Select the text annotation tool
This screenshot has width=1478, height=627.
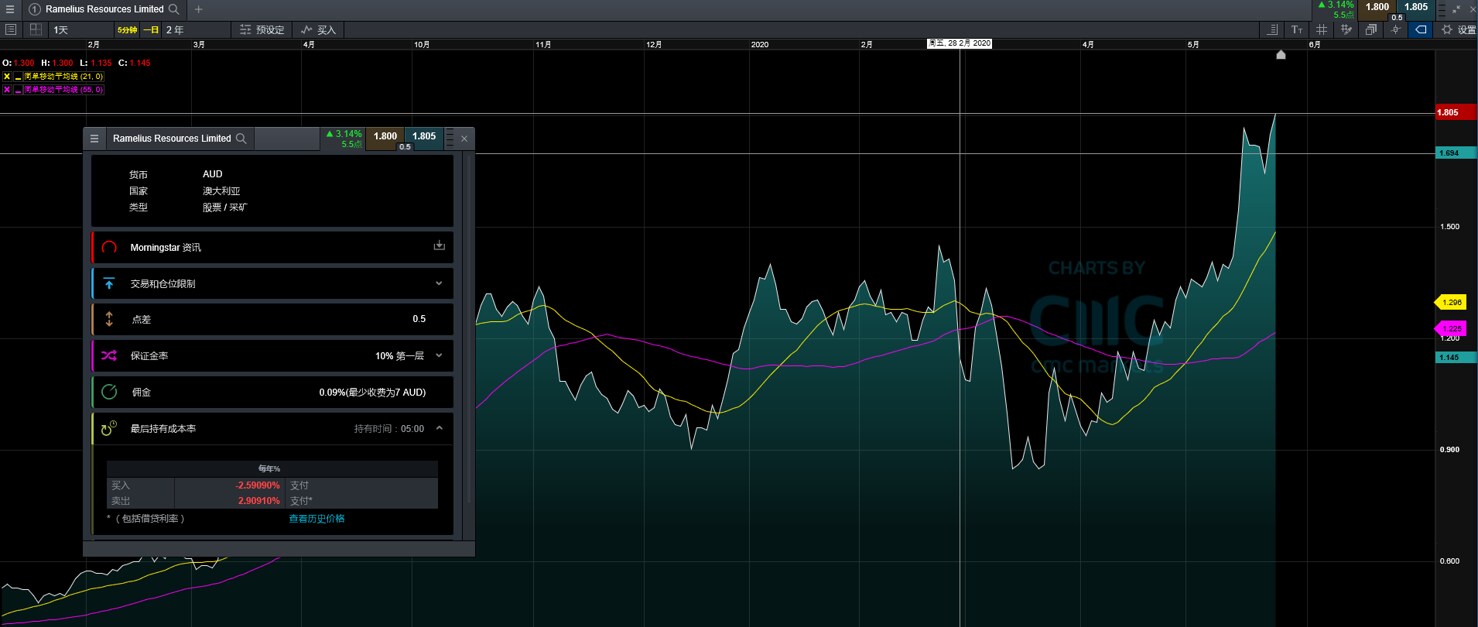coord(1298,30)
